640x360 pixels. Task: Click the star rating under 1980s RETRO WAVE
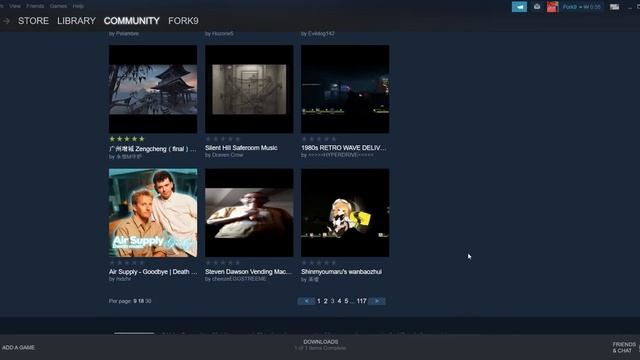click(319, 139)
